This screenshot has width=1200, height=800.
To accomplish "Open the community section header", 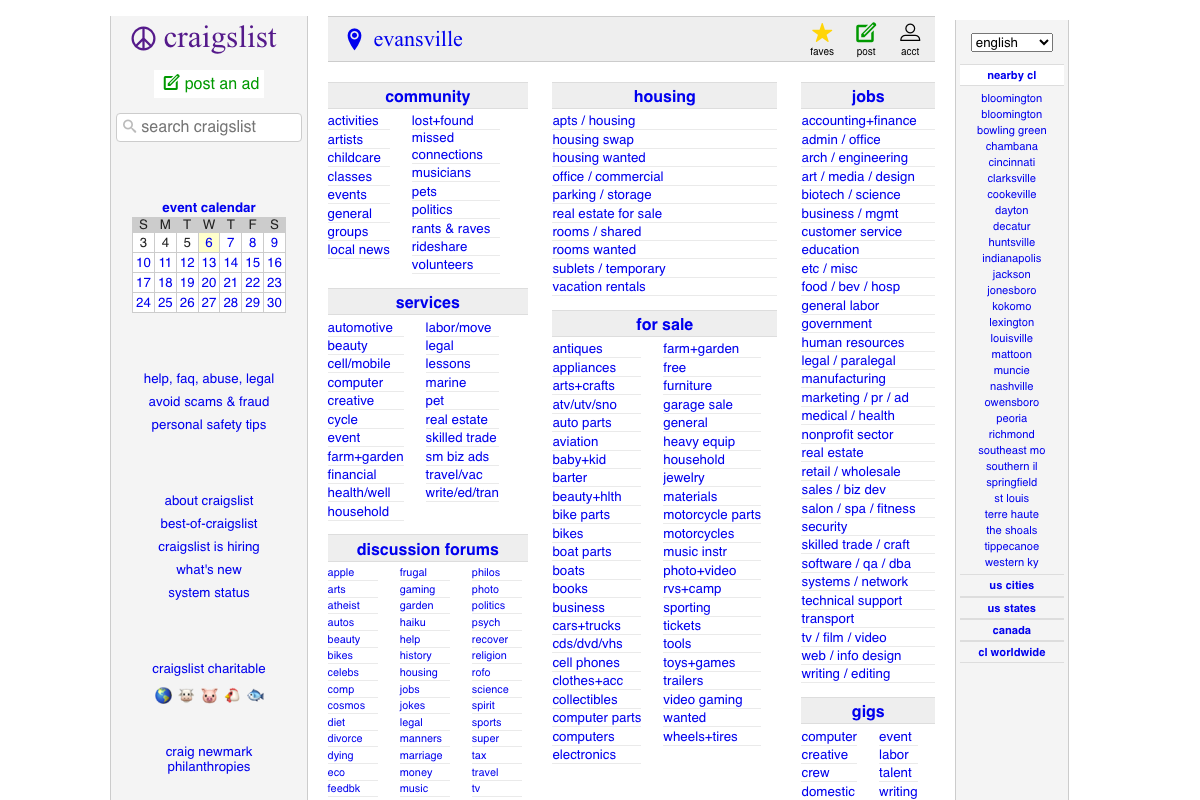I will pyautogui.click(x=427, y=96).
